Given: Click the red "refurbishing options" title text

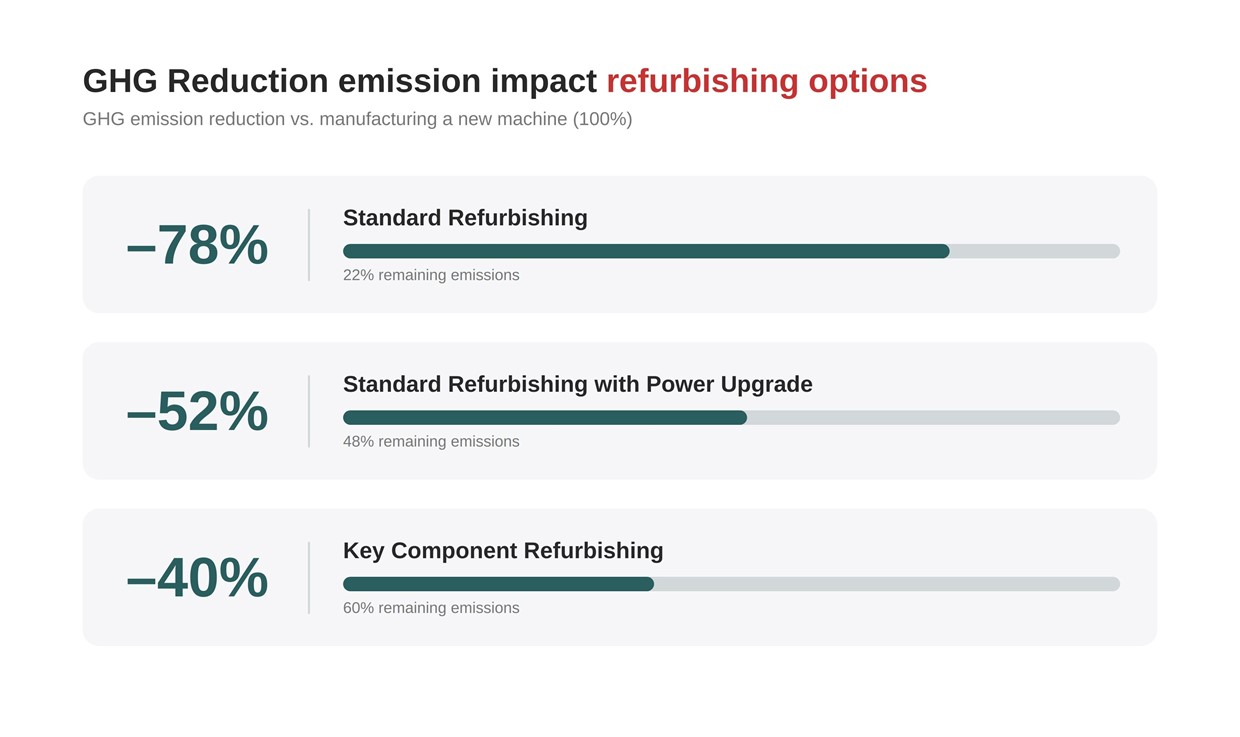Looking at the screenshot, I should (766, 81).
